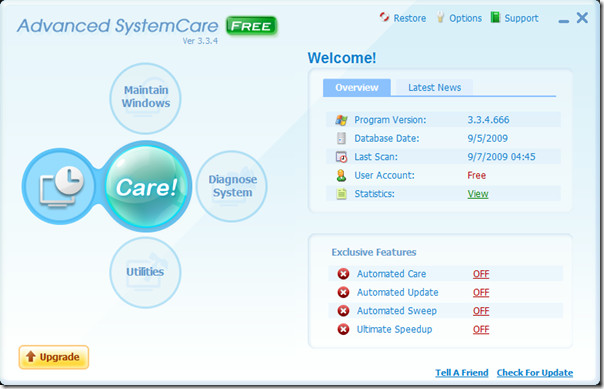Image resolution: width=604 pixels, height=389 pixels.
Task: Click red X icon beside Automated Update
Action: point(343,292)
